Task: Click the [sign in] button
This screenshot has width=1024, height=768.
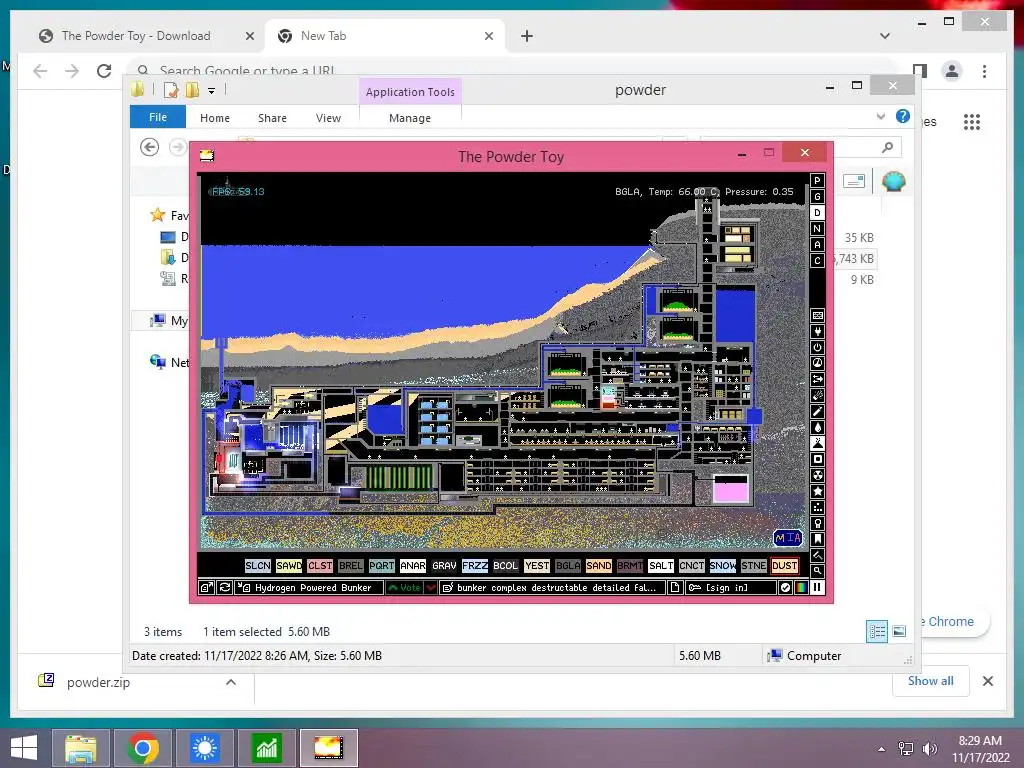Action: coord(731,588)
